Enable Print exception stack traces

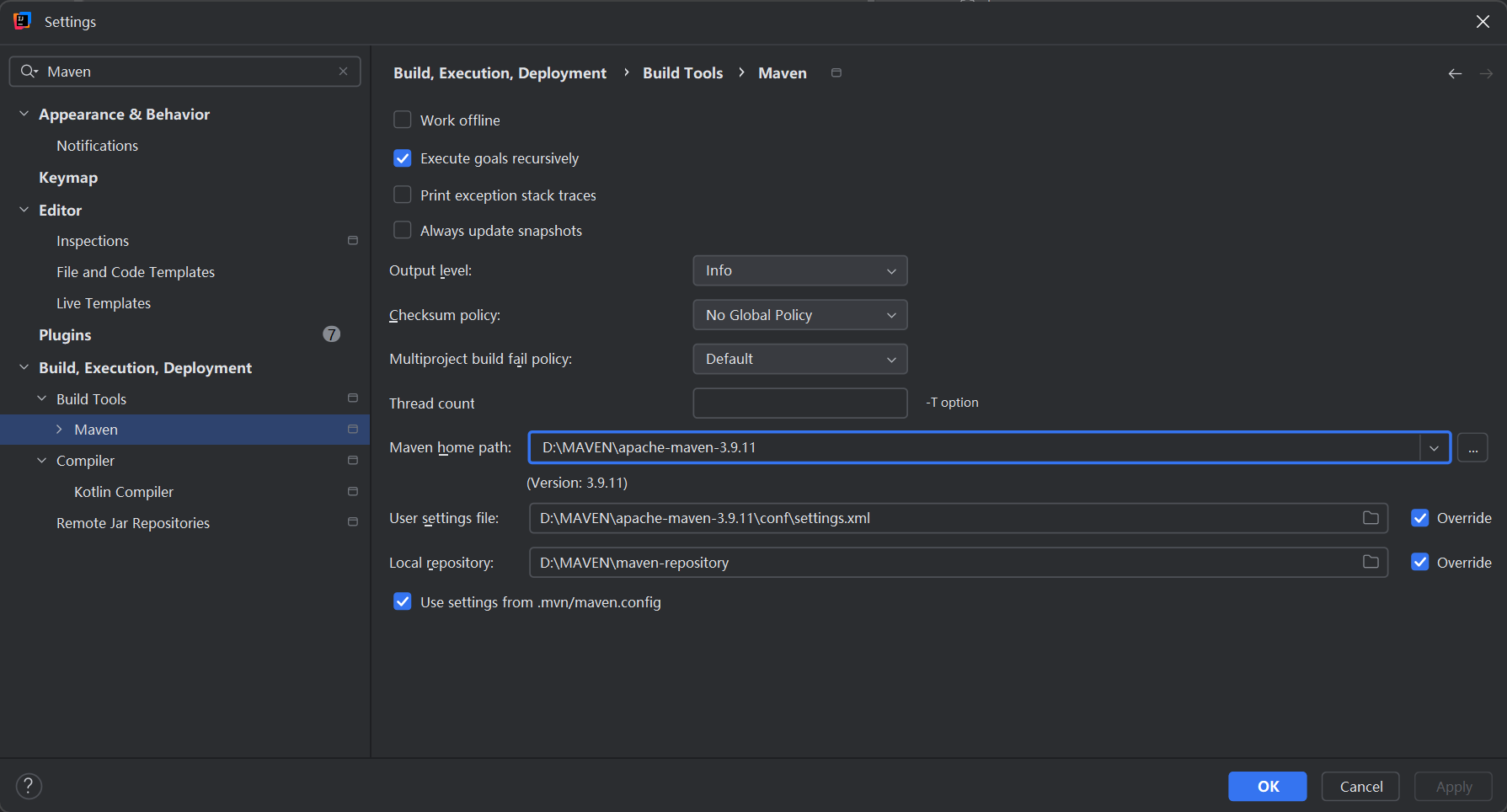pyautogui.click(x=403, y=195)
